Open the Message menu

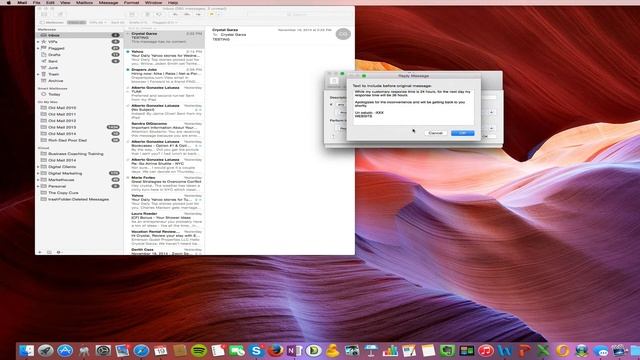[109, 2]
